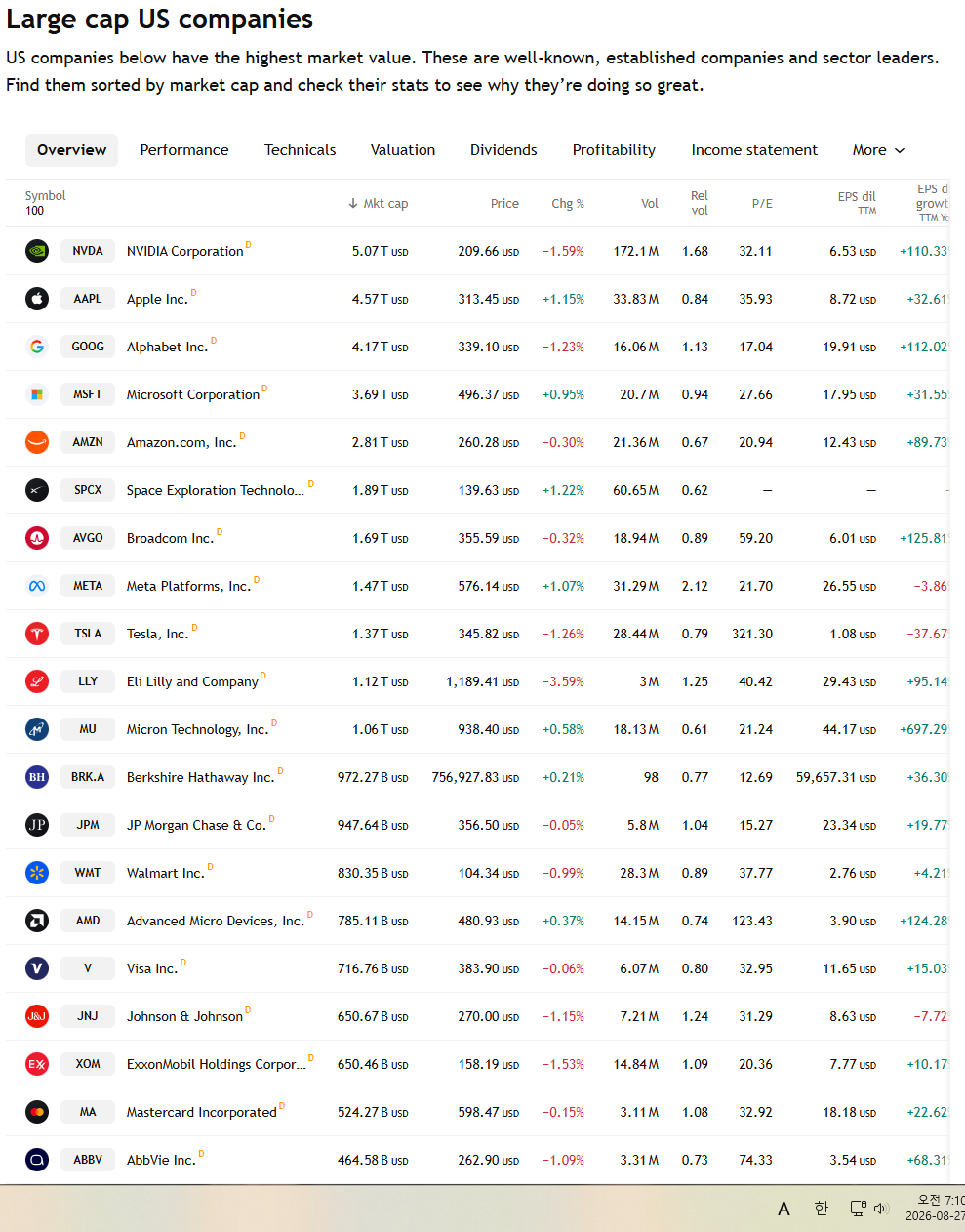
Task: Open the taskbar network display icon
Action: point(858,1209)
